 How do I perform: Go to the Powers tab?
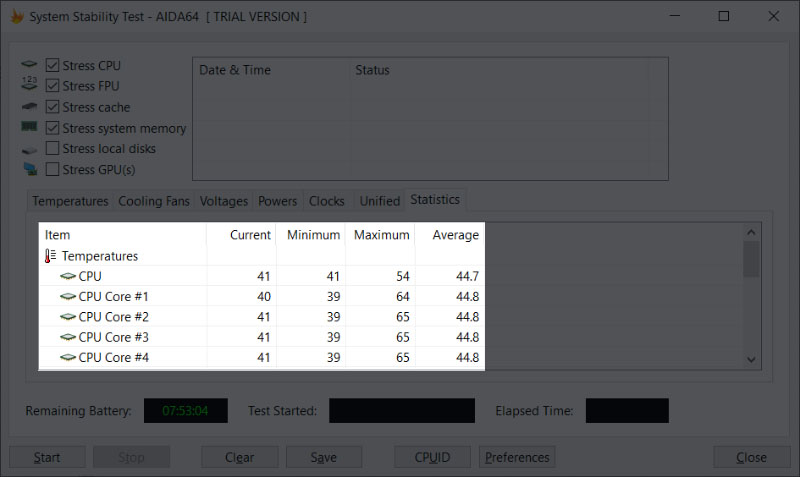pos(278,201)
